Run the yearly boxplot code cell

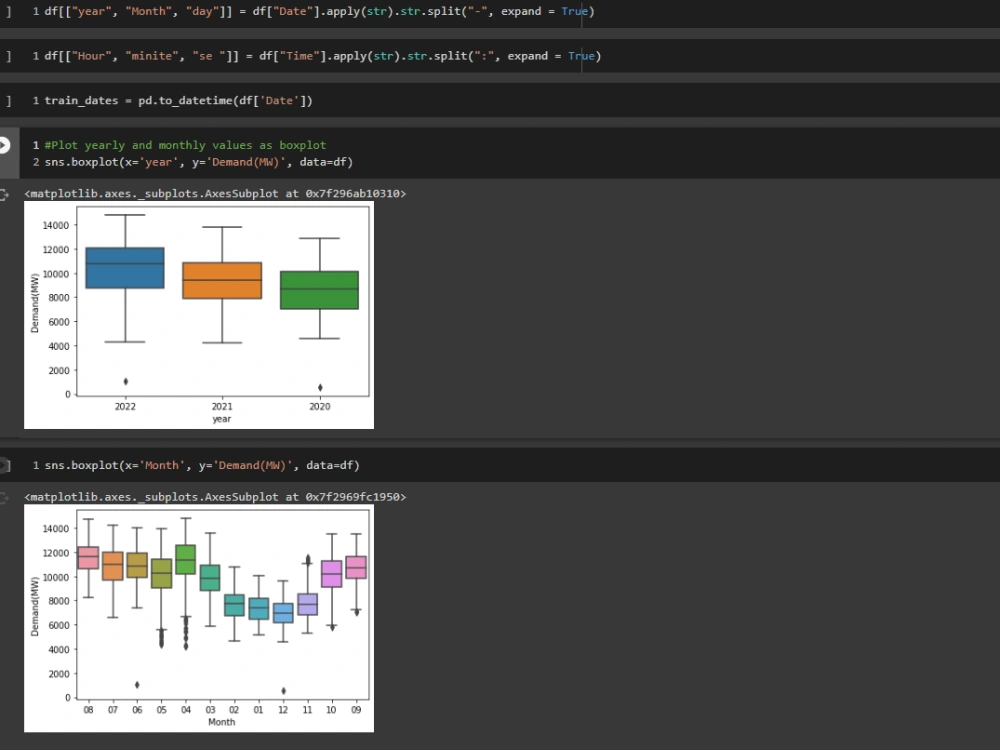[8, 144]
